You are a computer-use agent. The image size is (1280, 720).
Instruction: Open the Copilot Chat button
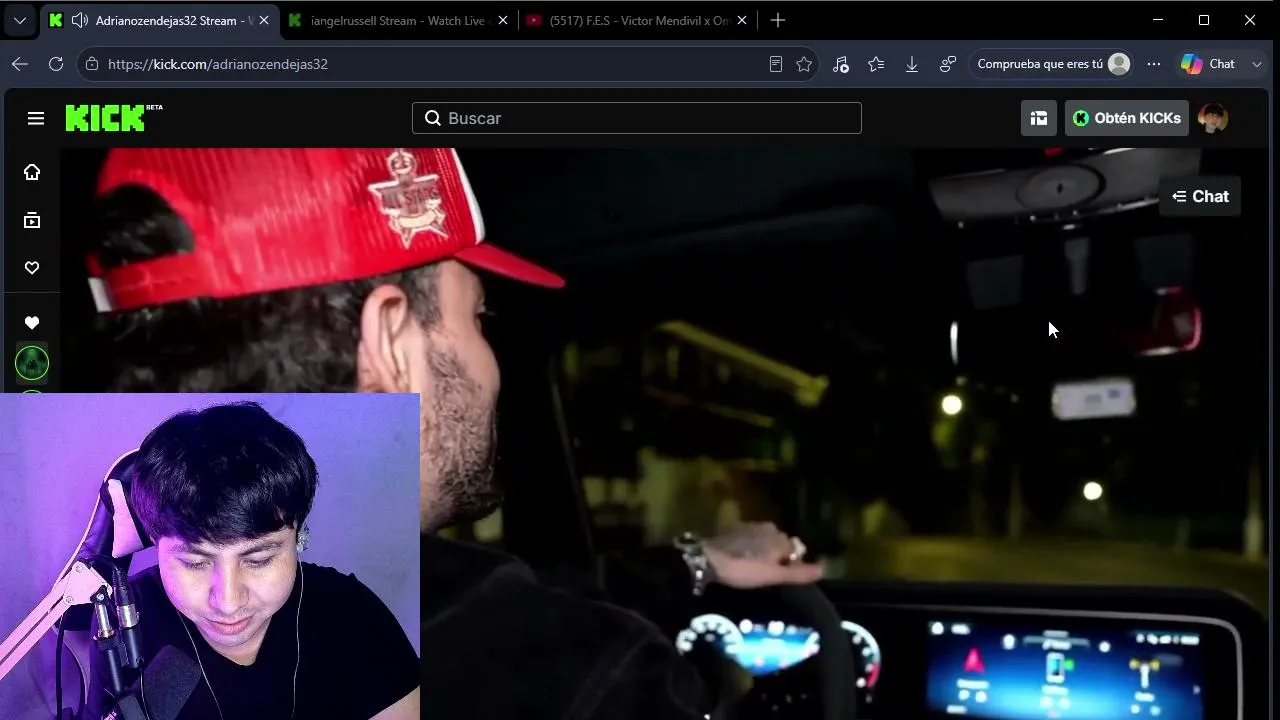(x=1209, y=64)
